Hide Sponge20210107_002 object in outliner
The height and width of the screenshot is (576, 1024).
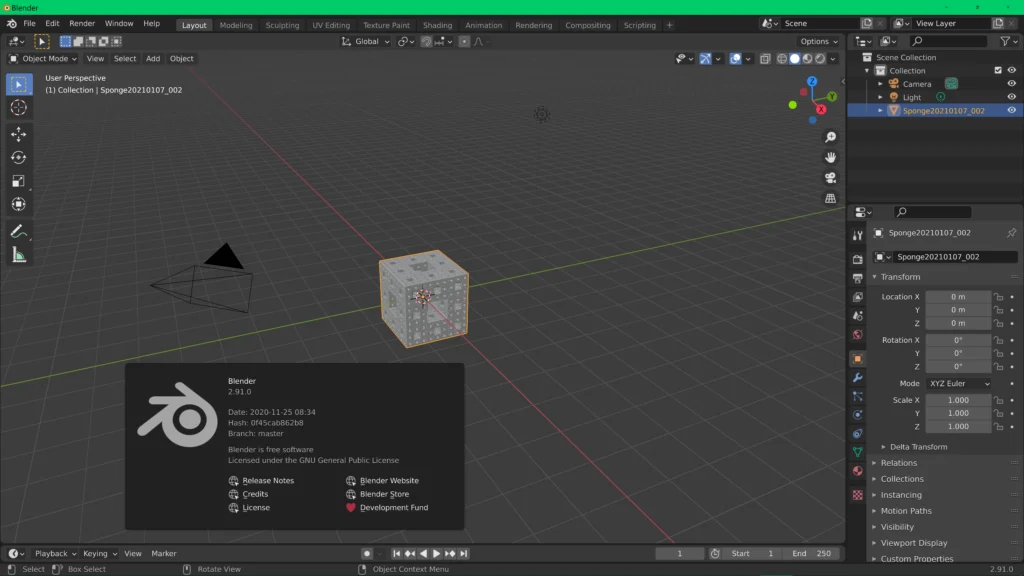(x=1011, y=110)
